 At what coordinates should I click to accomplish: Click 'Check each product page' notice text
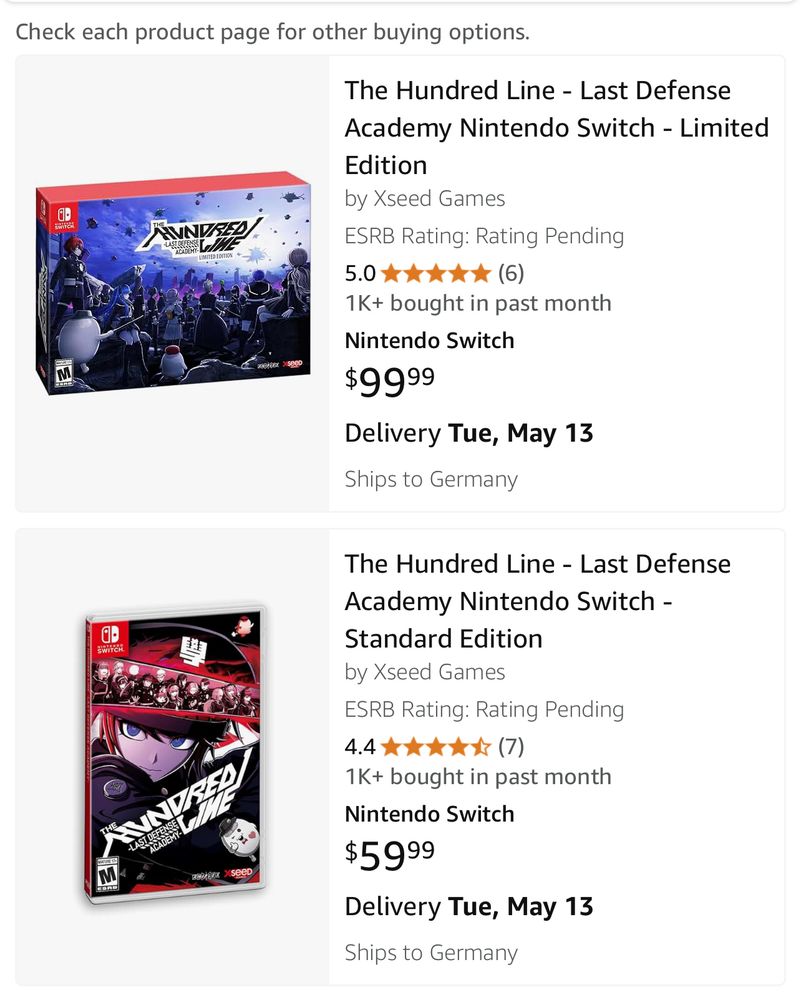[x=272, y=32]
